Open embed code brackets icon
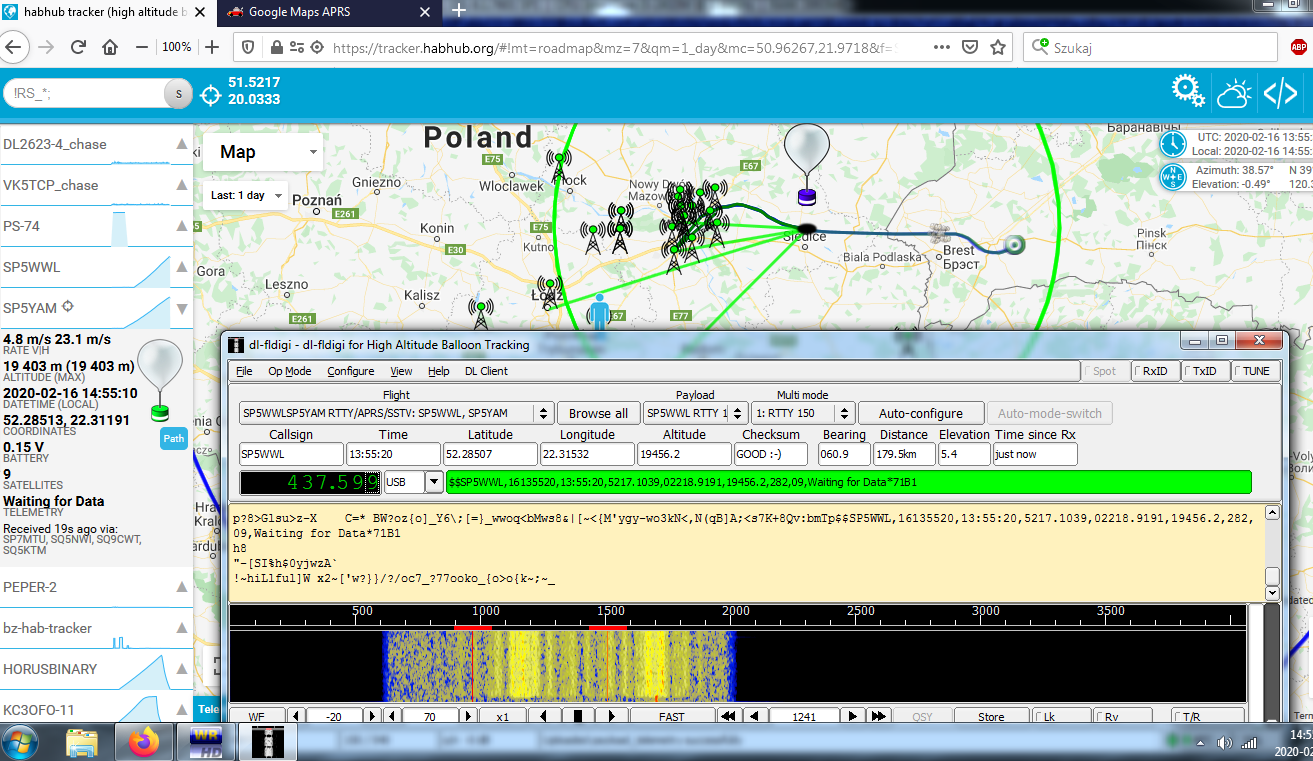Viewport: 1313px width, 761px height. 1281,93
